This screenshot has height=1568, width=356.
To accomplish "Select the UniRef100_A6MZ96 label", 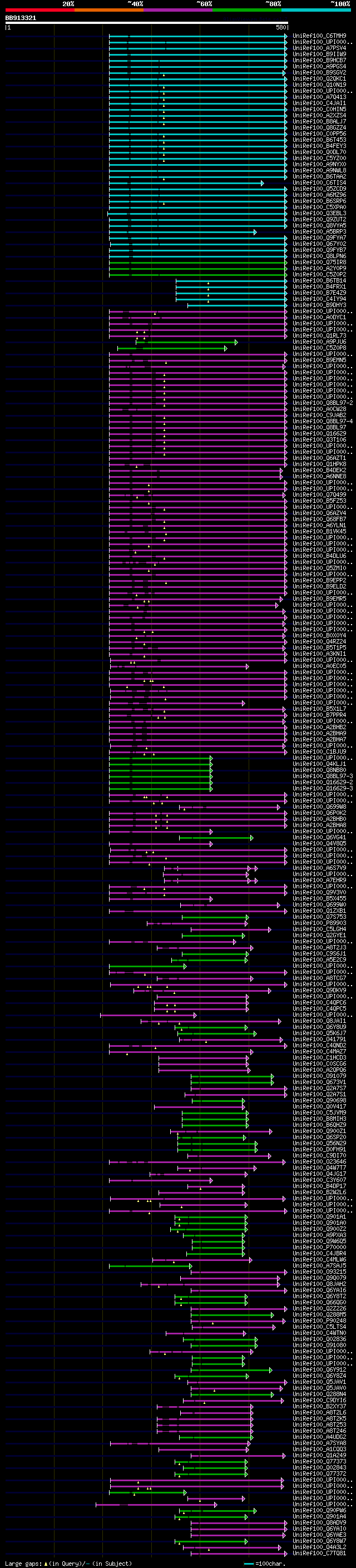I will coord(319,195).
